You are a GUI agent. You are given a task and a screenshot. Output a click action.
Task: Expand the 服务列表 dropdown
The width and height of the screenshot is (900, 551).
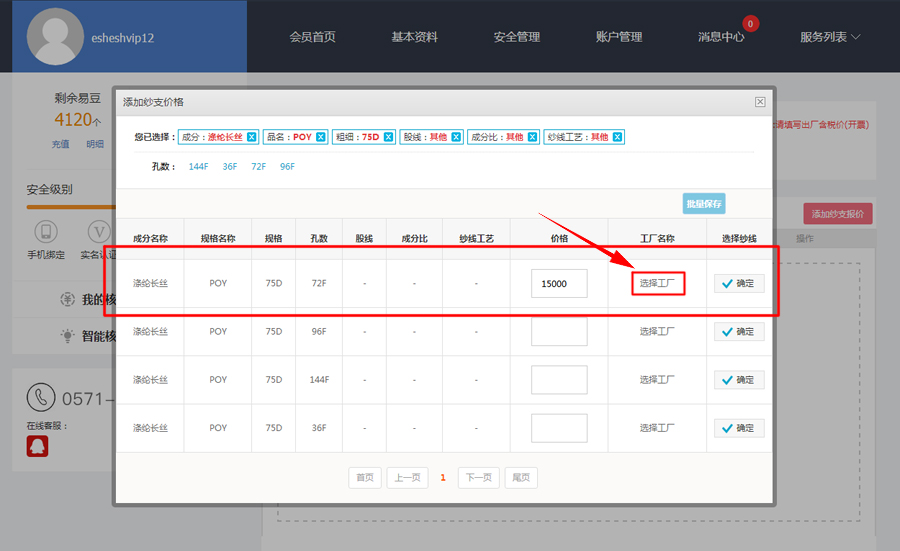point(830,37)
